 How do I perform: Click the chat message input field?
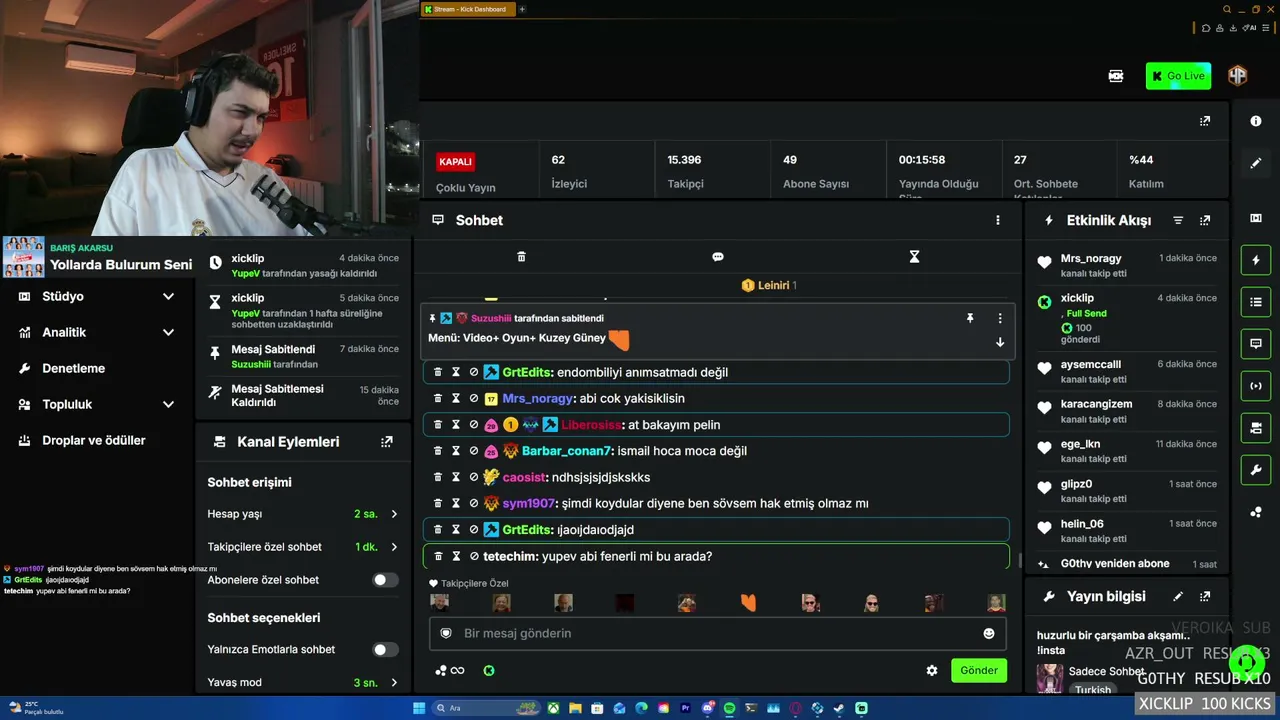tap(717, 633)
